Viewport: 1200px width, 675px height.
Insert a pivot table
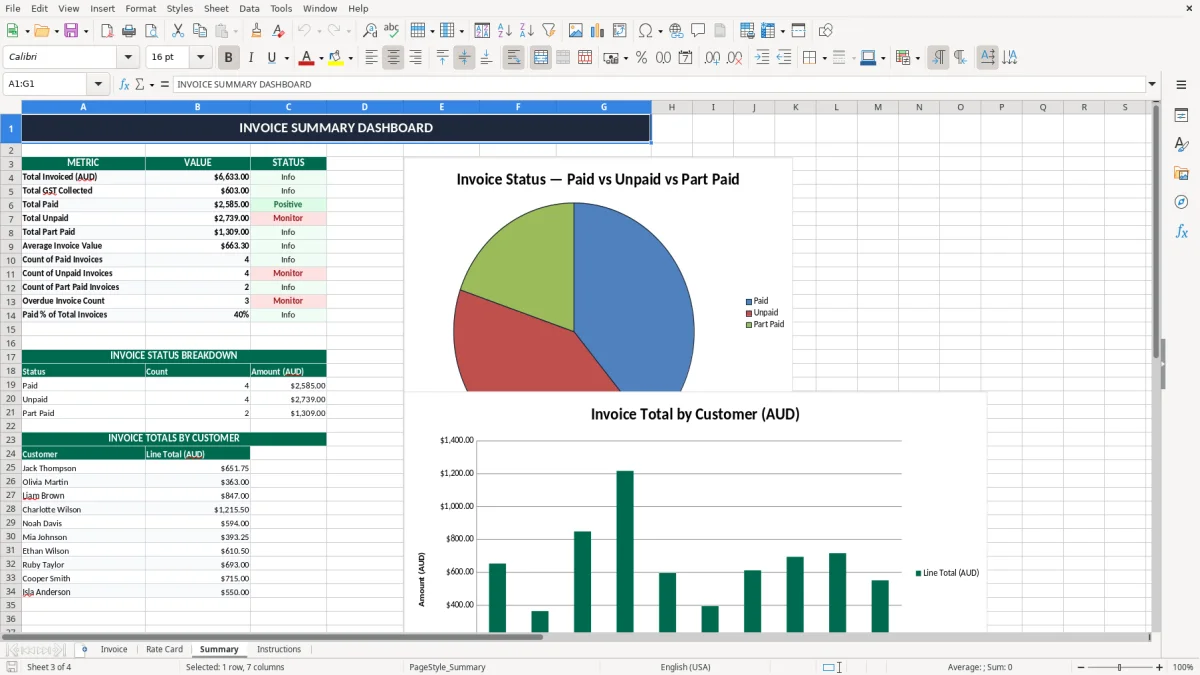[620, 31]
